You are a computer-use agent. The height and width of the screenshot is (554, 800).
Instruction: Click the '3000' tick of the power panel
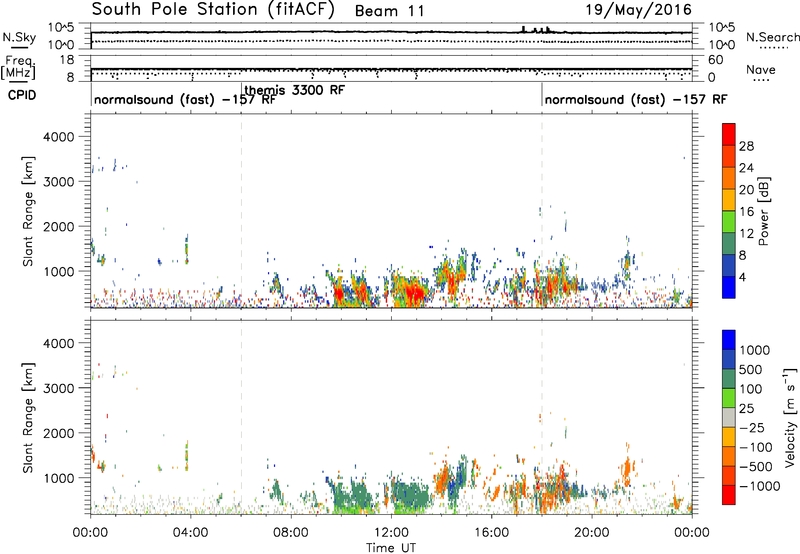click(58, 182)
